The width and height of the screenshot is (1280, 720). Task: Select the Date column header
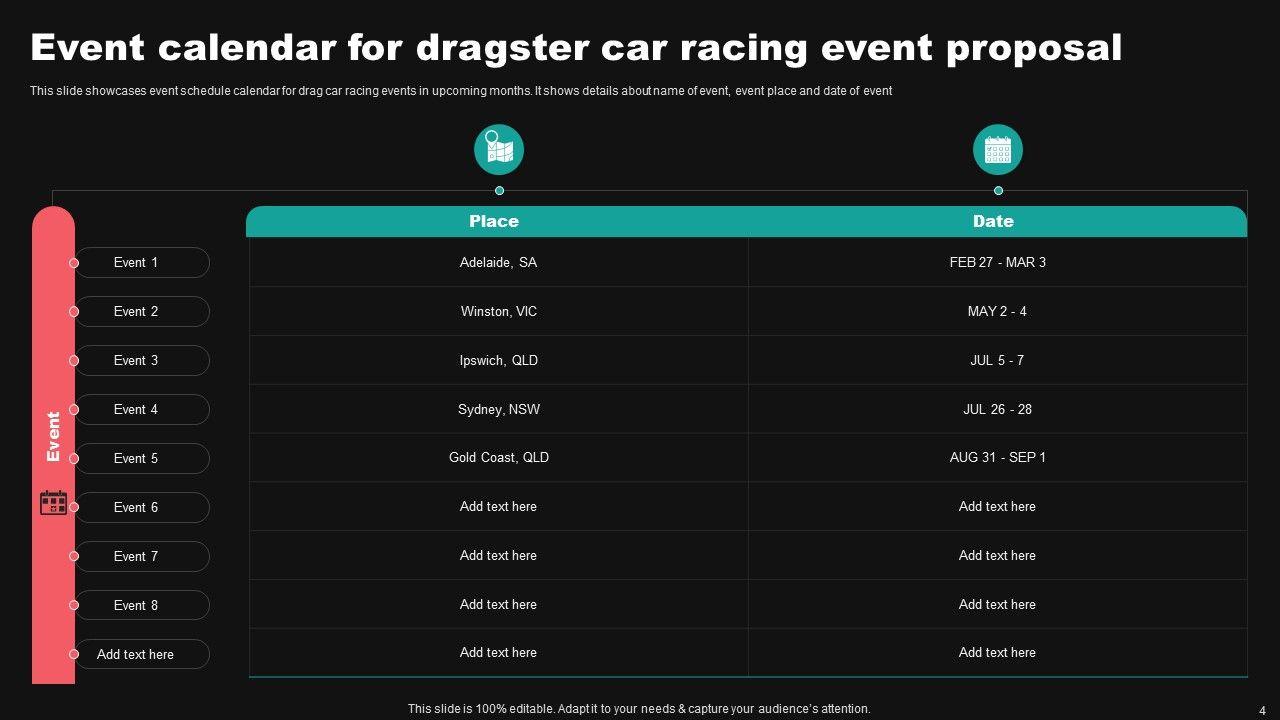[993, 221]
